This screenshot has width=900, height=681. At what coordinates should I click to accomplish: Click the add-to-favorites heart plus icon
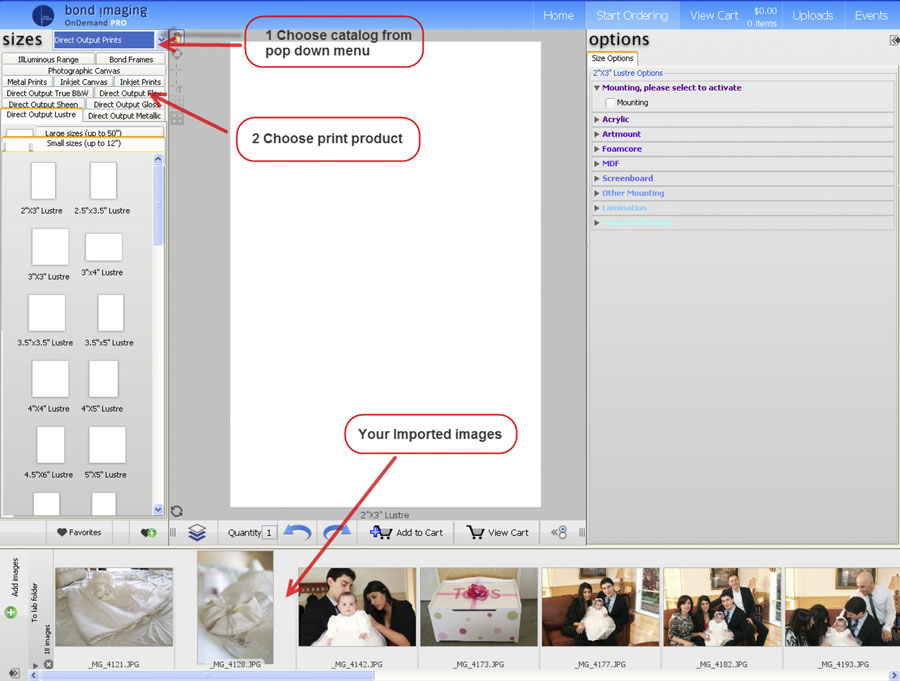(148, 533)
